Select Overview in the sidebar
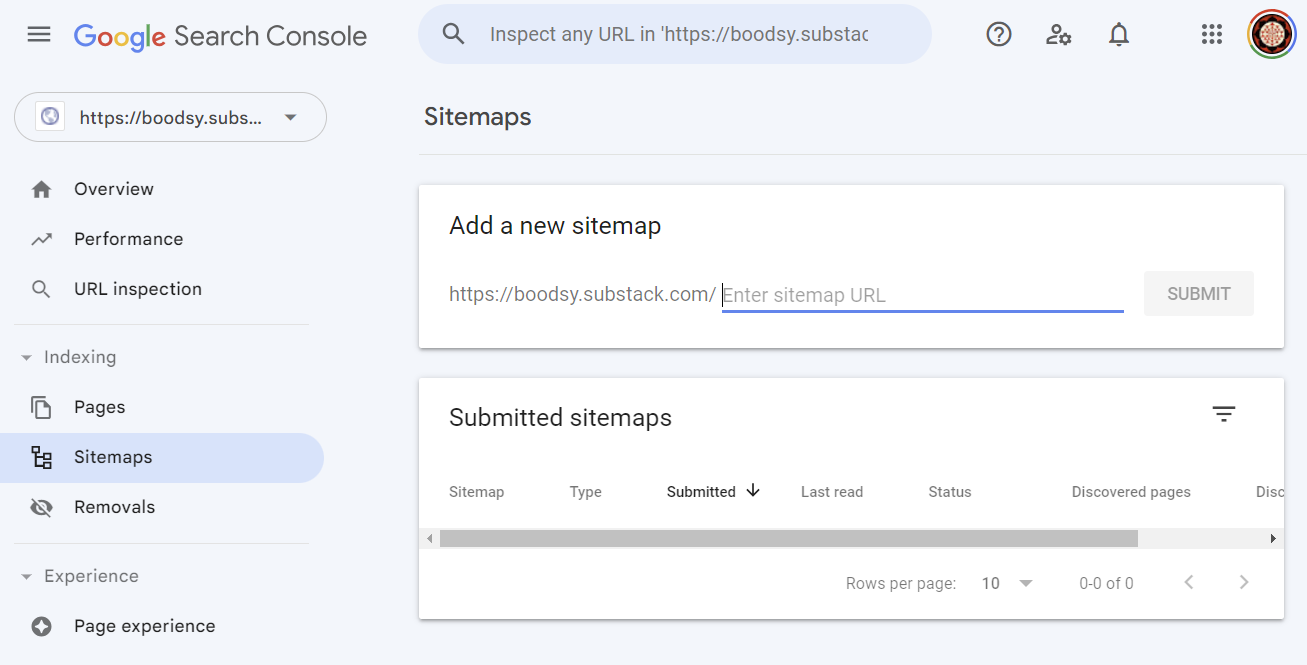 [x=113, y=188]
